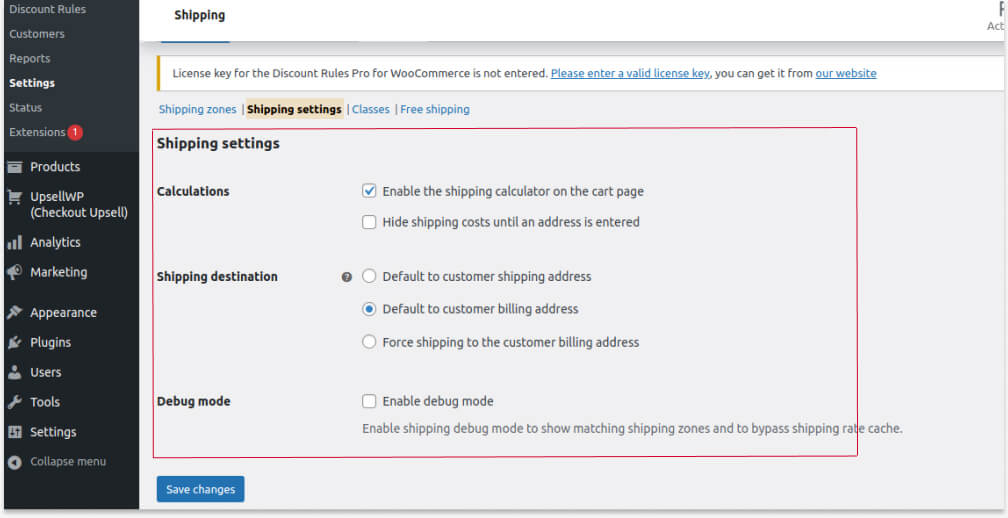Open UpsellWP (Checkout Upsell) menu

[79, 205]
